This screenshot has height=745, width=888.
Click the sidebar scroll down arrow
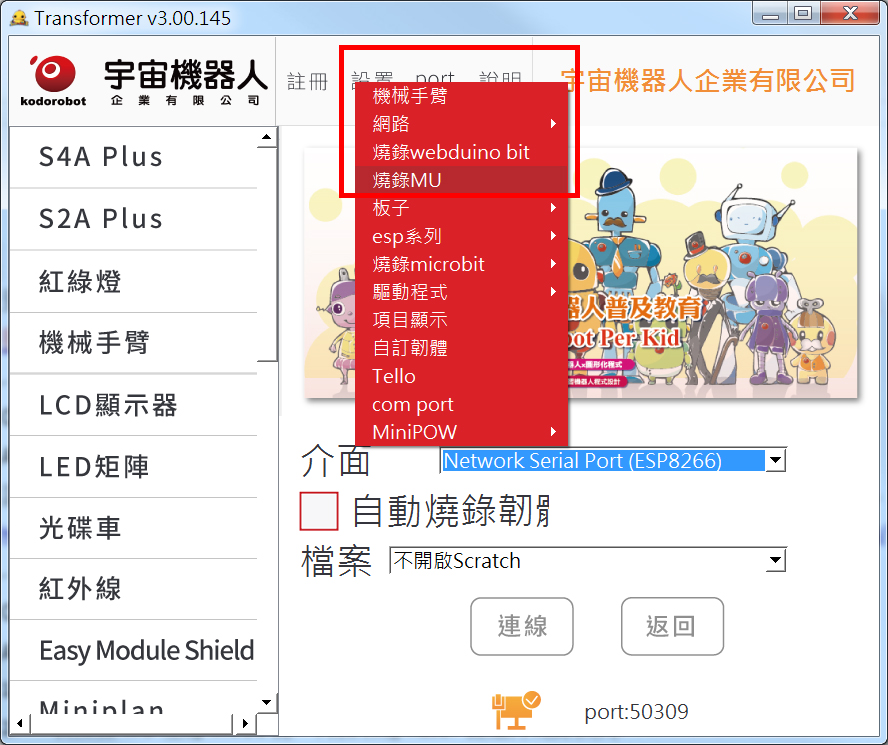pyautogui.click(x=267, y=703)
